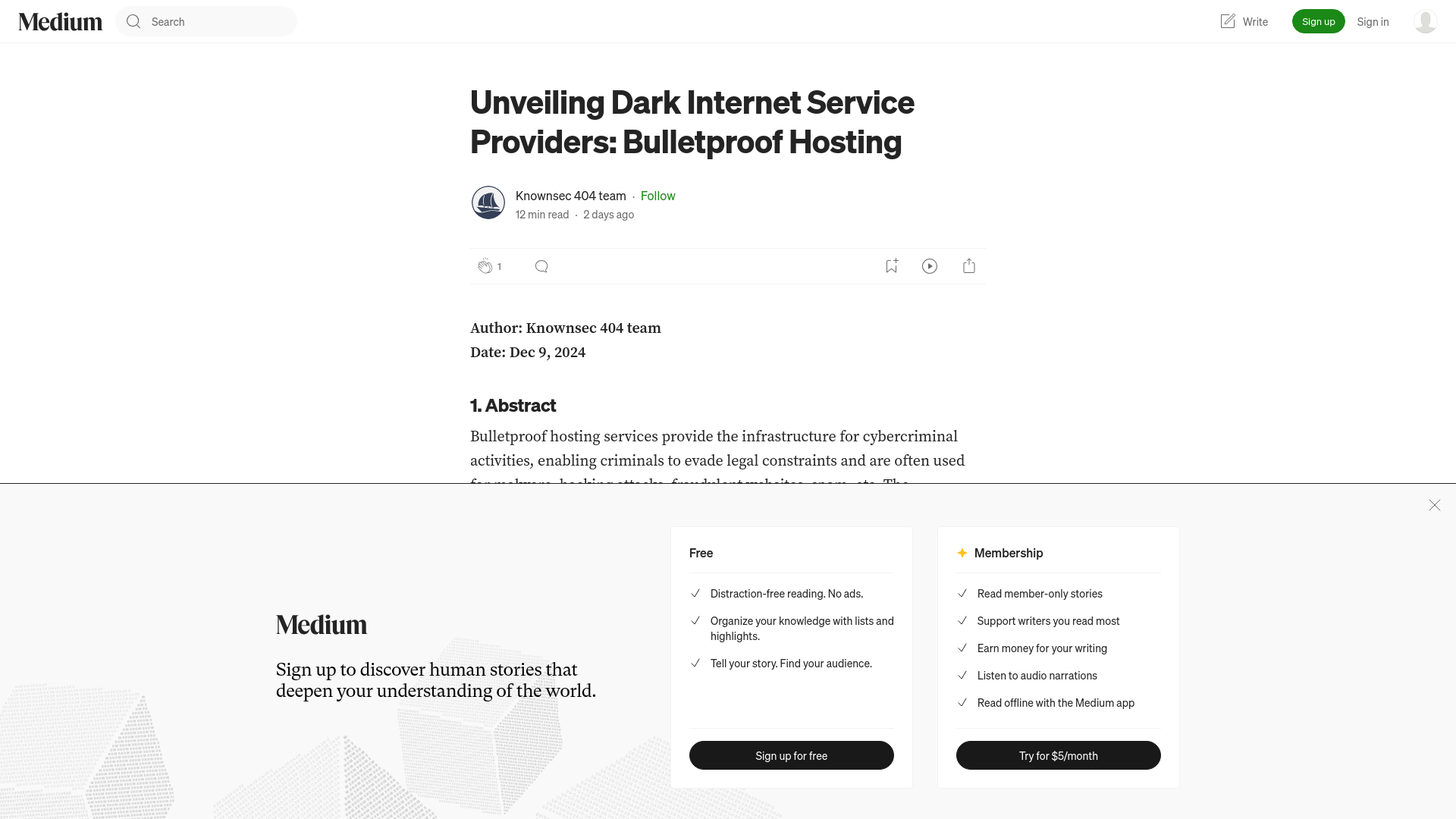Click the Write pencil icon
The image size is (1456, 819).
[x=1227, y=21]
